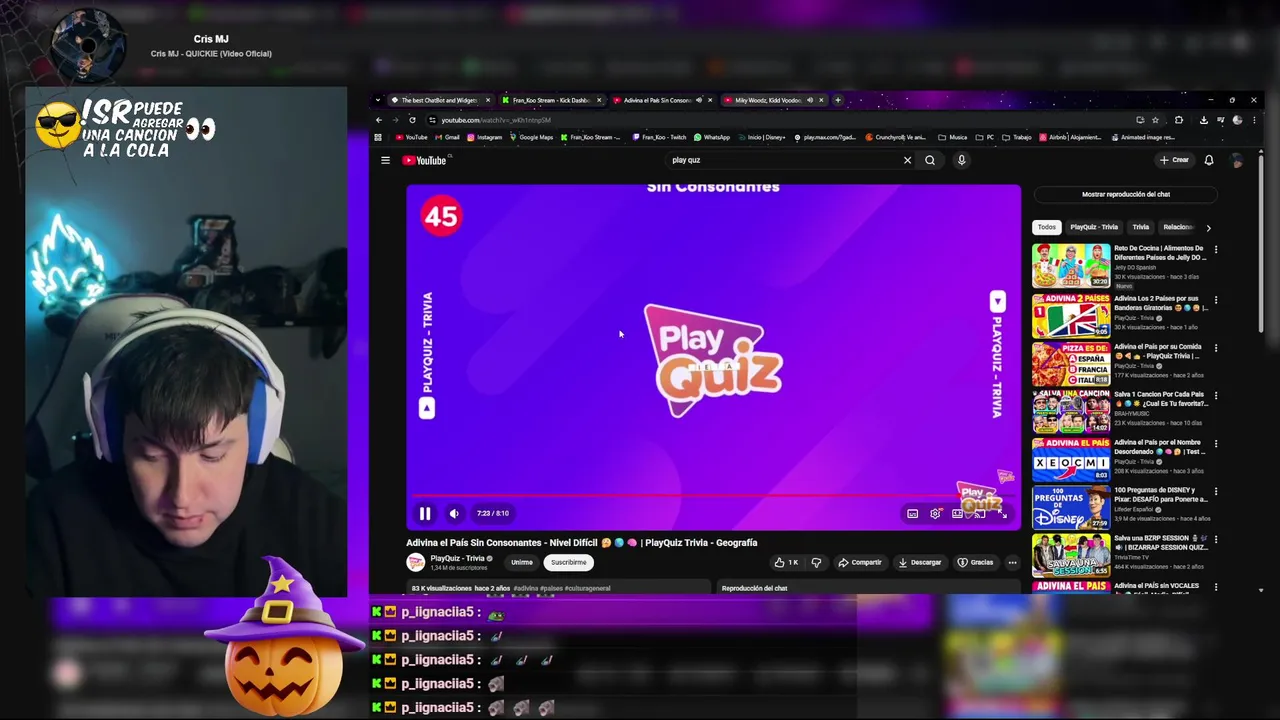Open the Musica bookmarks folder
The width and height of the screenshot is (1280, 720).
click(953, 137)
